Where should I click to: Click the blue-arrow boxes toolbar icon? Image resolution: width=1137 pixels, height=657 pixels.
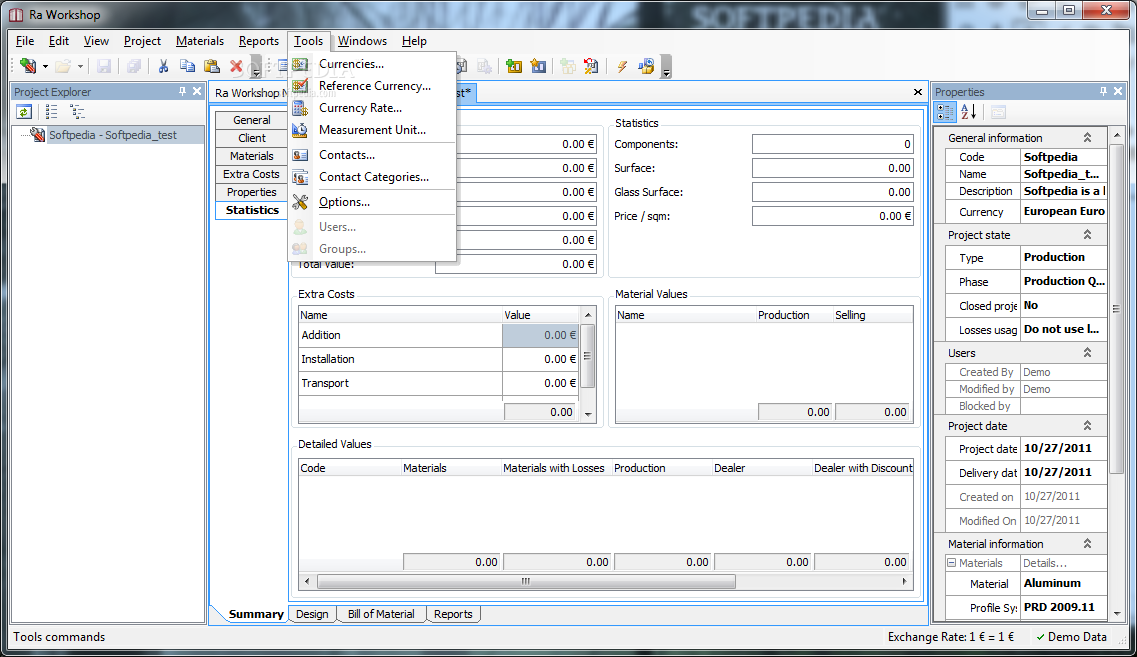point(646,67)
